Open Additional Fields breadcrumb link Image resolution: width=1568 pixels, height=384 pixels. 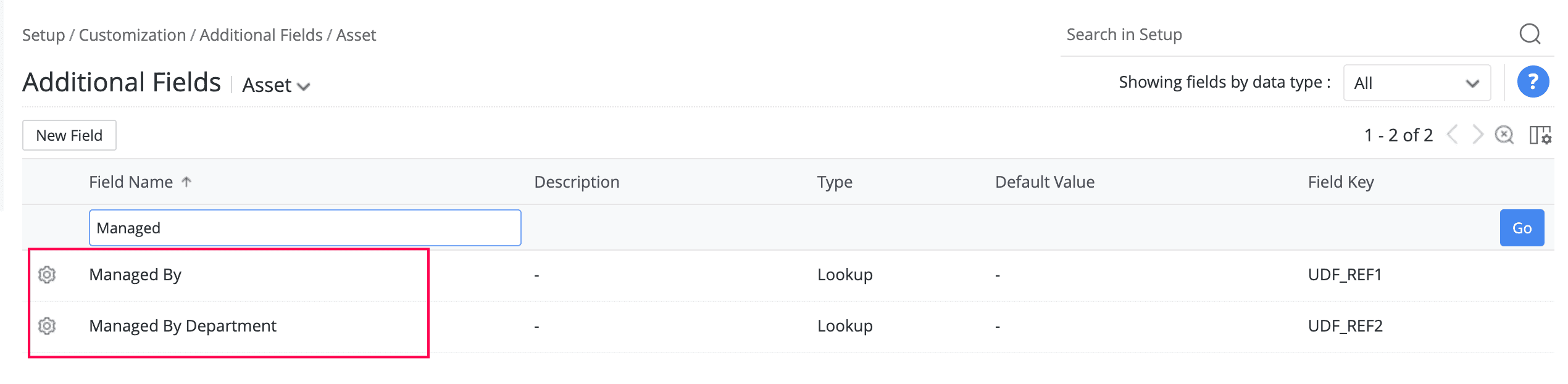pos(261,35)
